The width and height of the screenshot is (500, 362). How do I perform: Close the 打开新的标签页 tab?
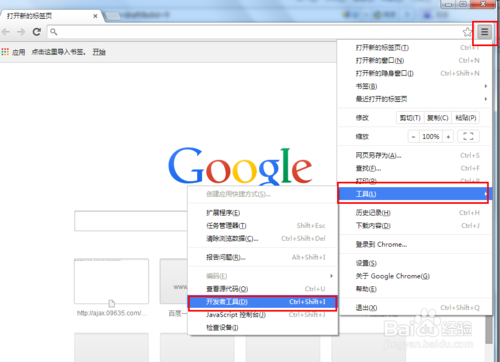(95, 16)
